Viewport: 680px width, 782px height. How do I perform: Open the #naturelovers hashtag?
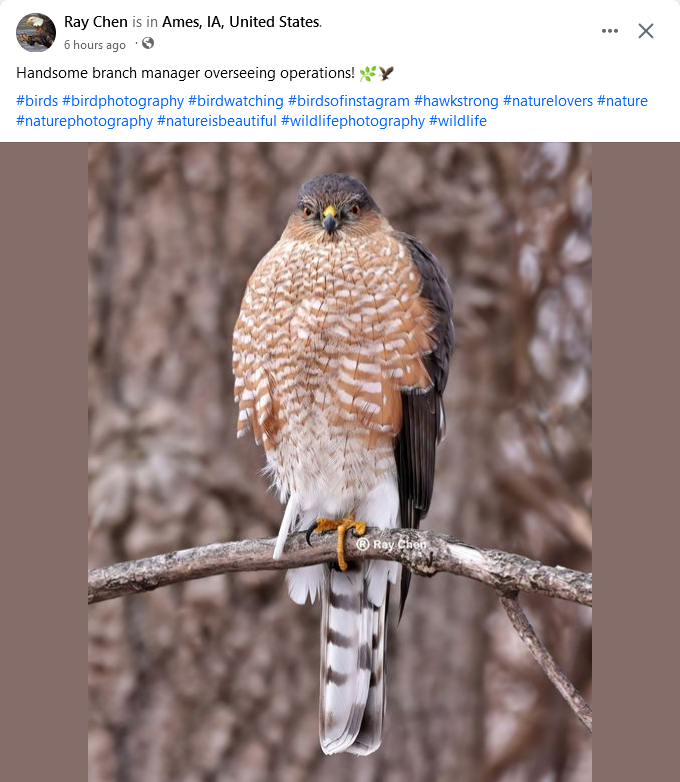coord(548,101)
